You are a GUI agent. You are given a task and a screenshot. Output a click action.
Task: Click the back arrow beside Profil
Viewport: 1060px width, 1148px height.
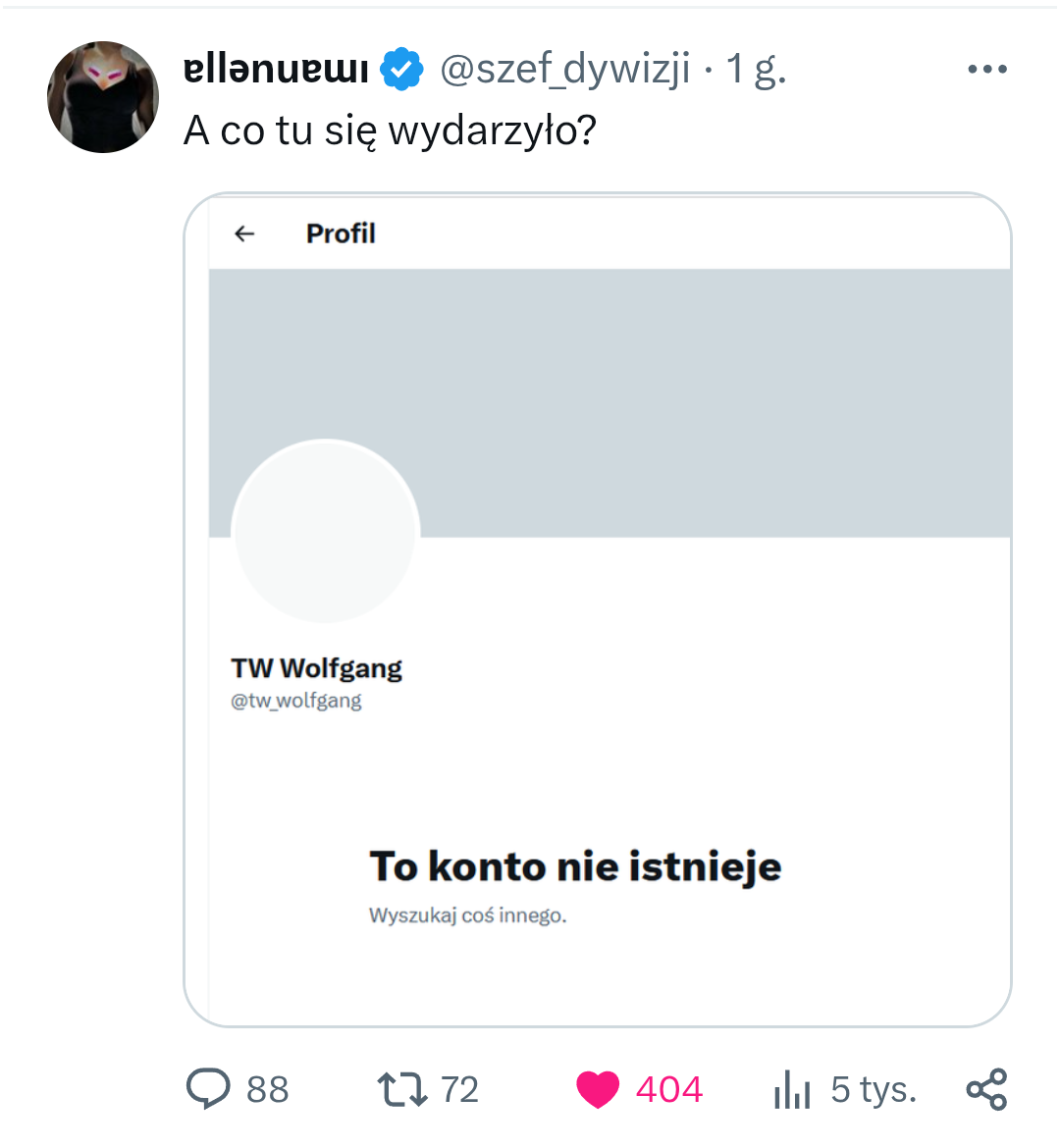(244, 234)
